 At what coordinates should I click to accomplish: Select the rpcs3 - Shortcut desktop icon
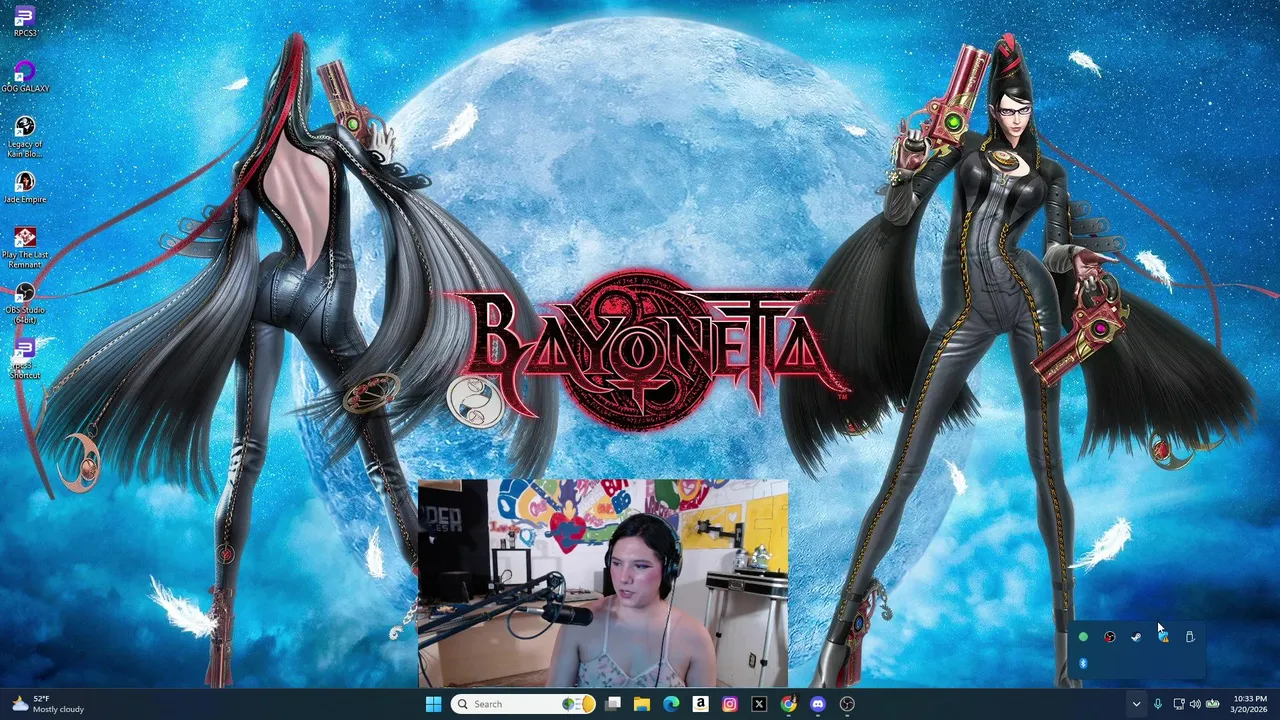coord(25,358)
